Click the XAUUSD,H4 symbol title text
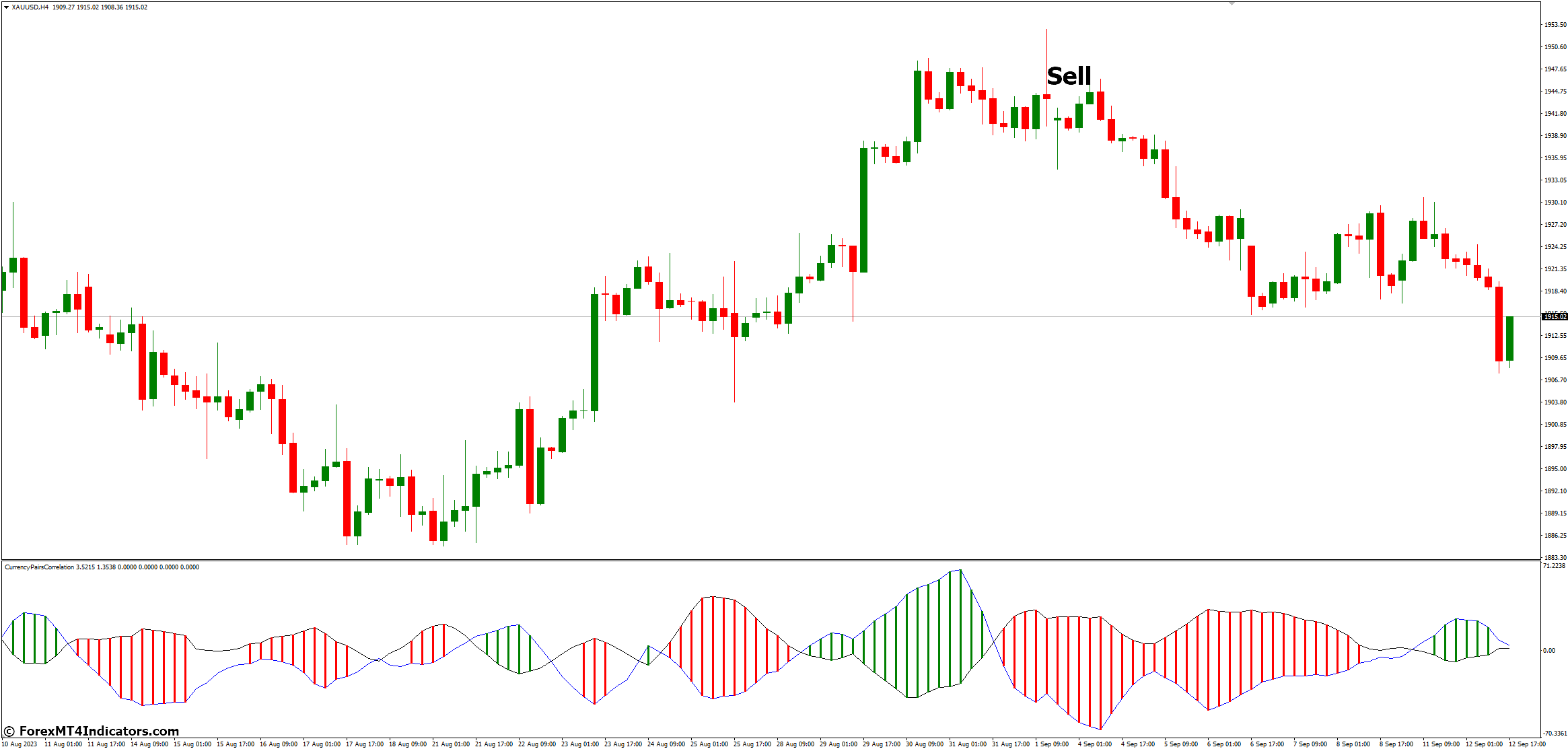The height and width of the screenshot is (749, 1568). coord(30,7)
